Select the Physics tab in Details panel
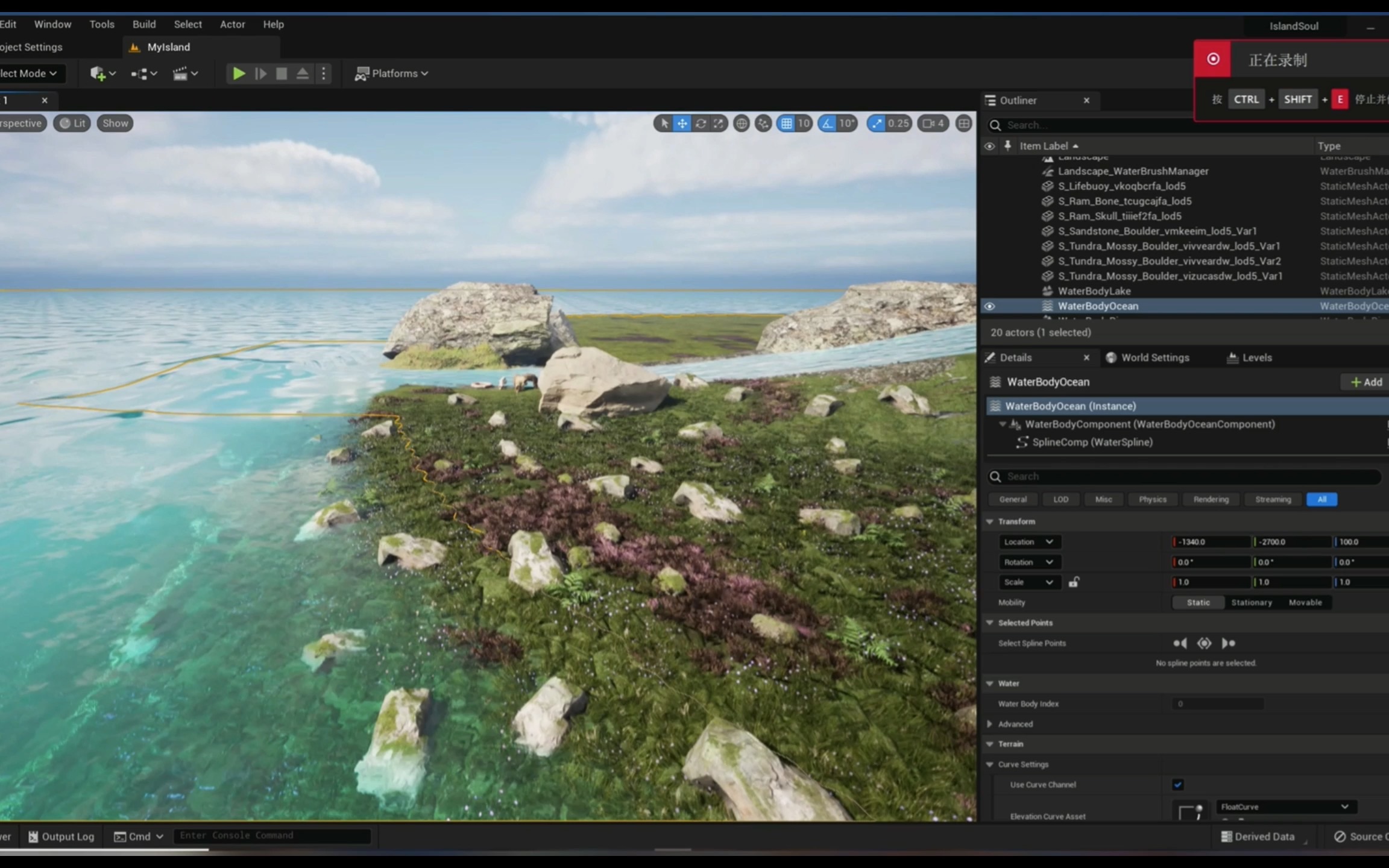This screenshot has width=1389, height=868. pos(1153,499)
